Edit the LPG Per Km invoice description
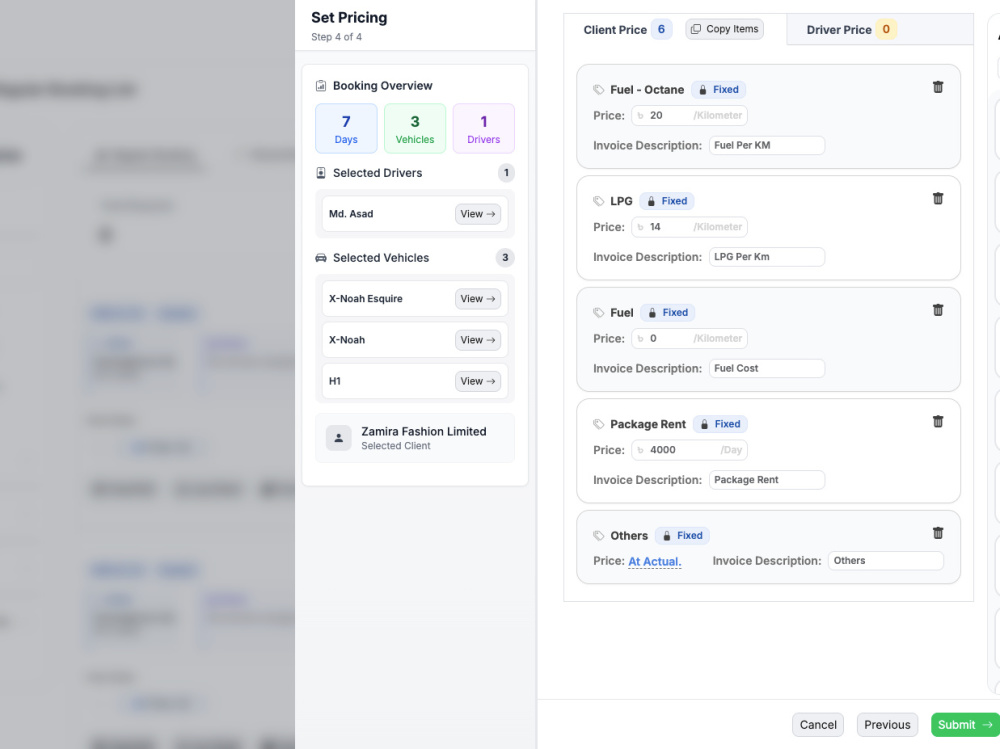 [767, 257]
